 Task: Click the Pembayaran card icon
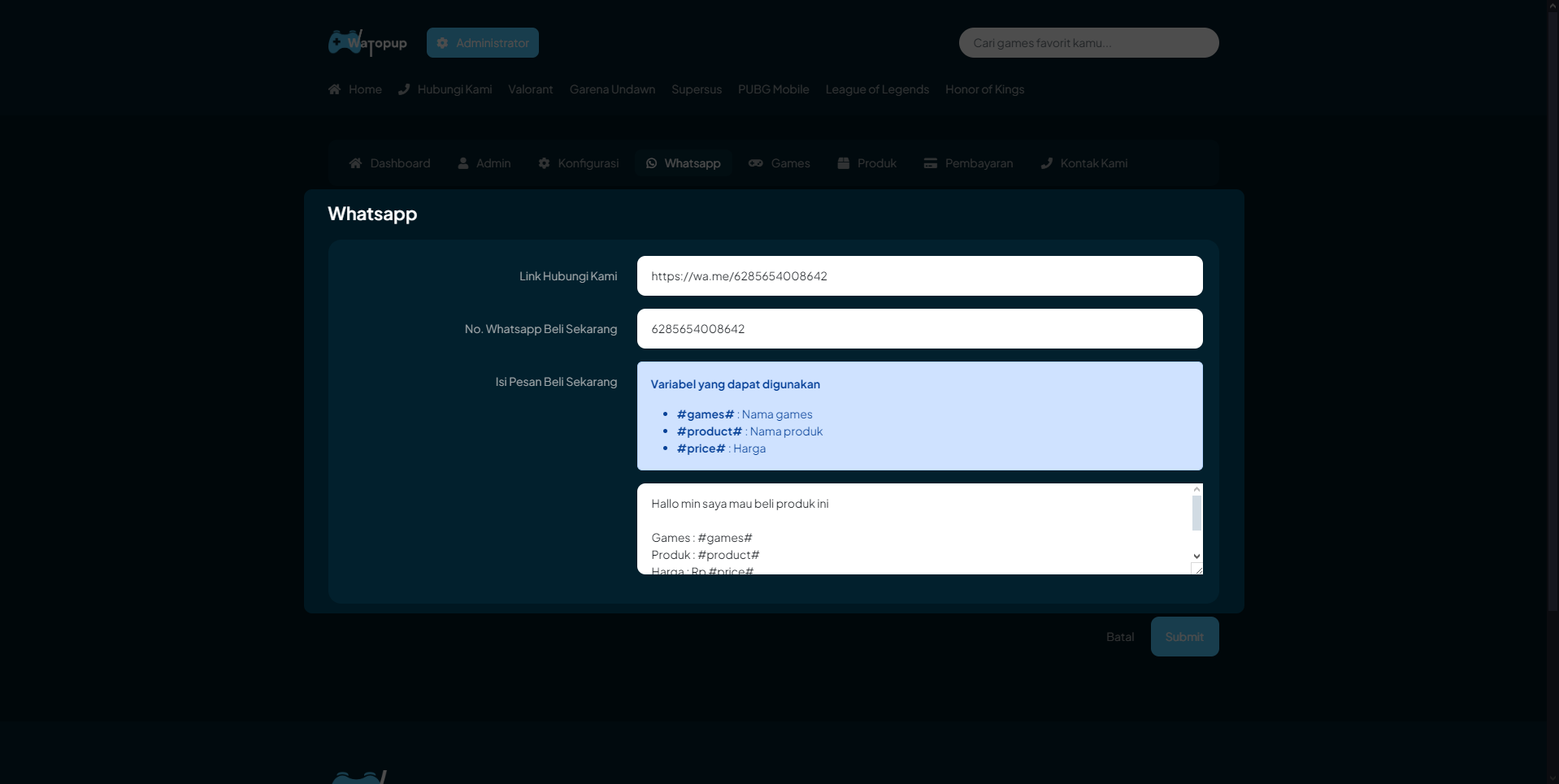click(x=931, y=163)
